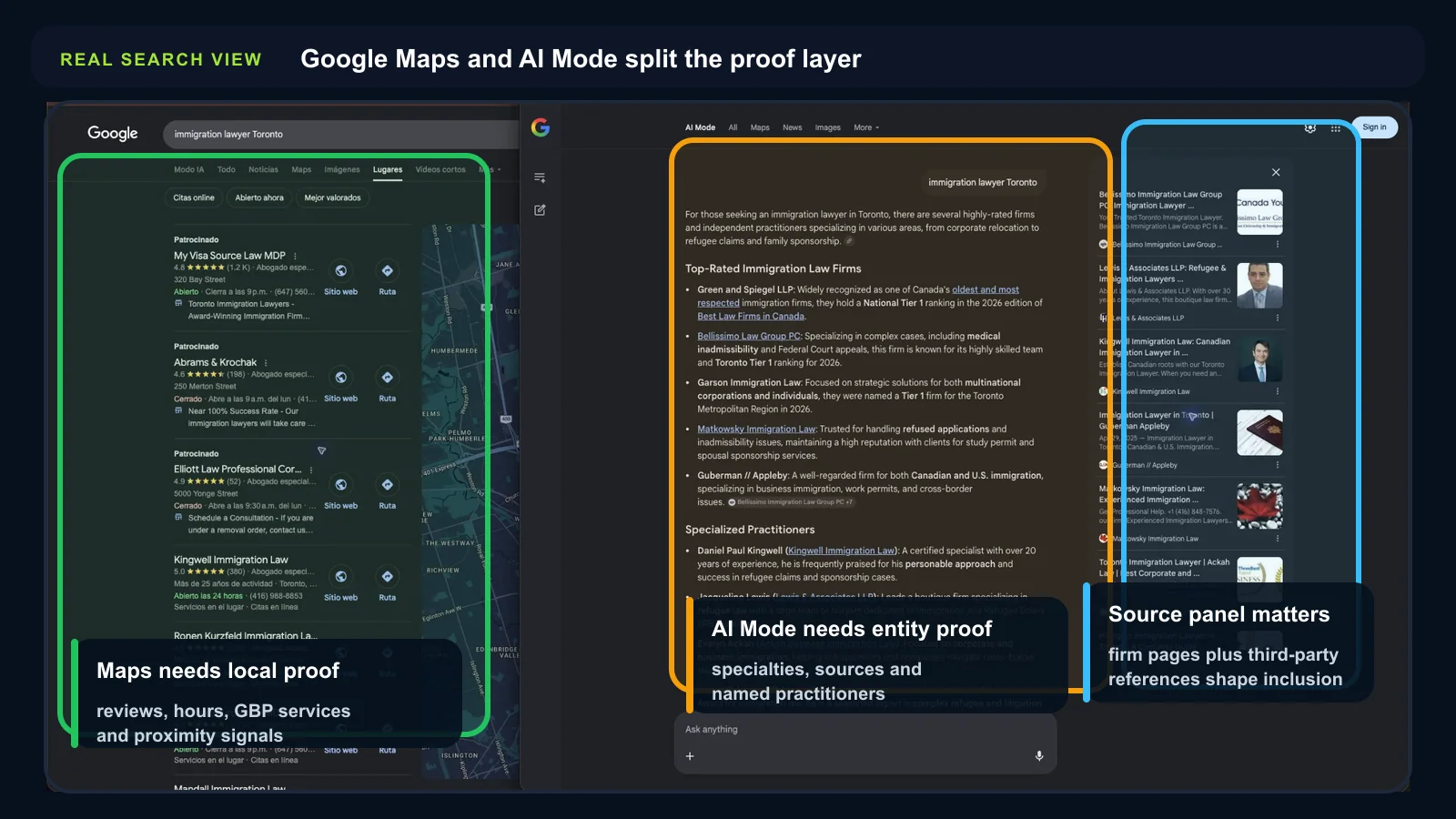Open the My Visa Source Law MDP listing

pyautogui.click(x=230, y=256)
